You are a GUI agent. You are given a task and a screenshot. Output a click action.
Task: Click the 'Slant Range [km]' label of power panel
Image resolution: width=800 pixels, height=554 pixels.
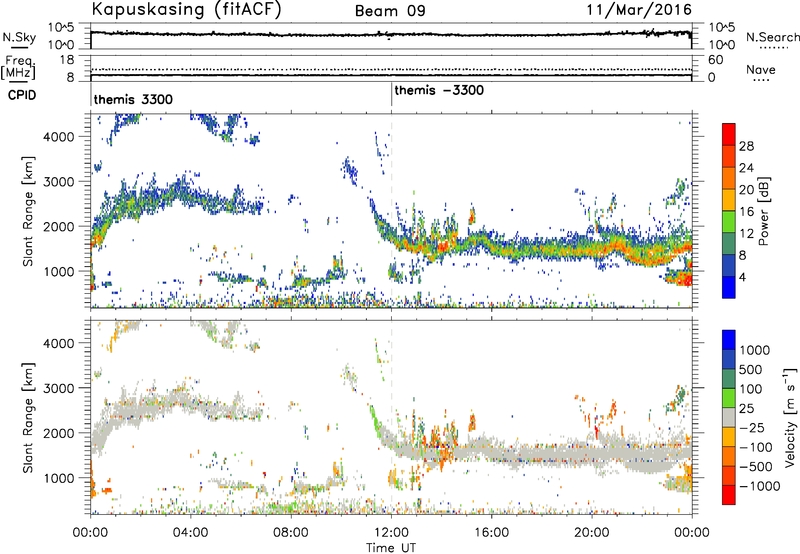point(28,212)
